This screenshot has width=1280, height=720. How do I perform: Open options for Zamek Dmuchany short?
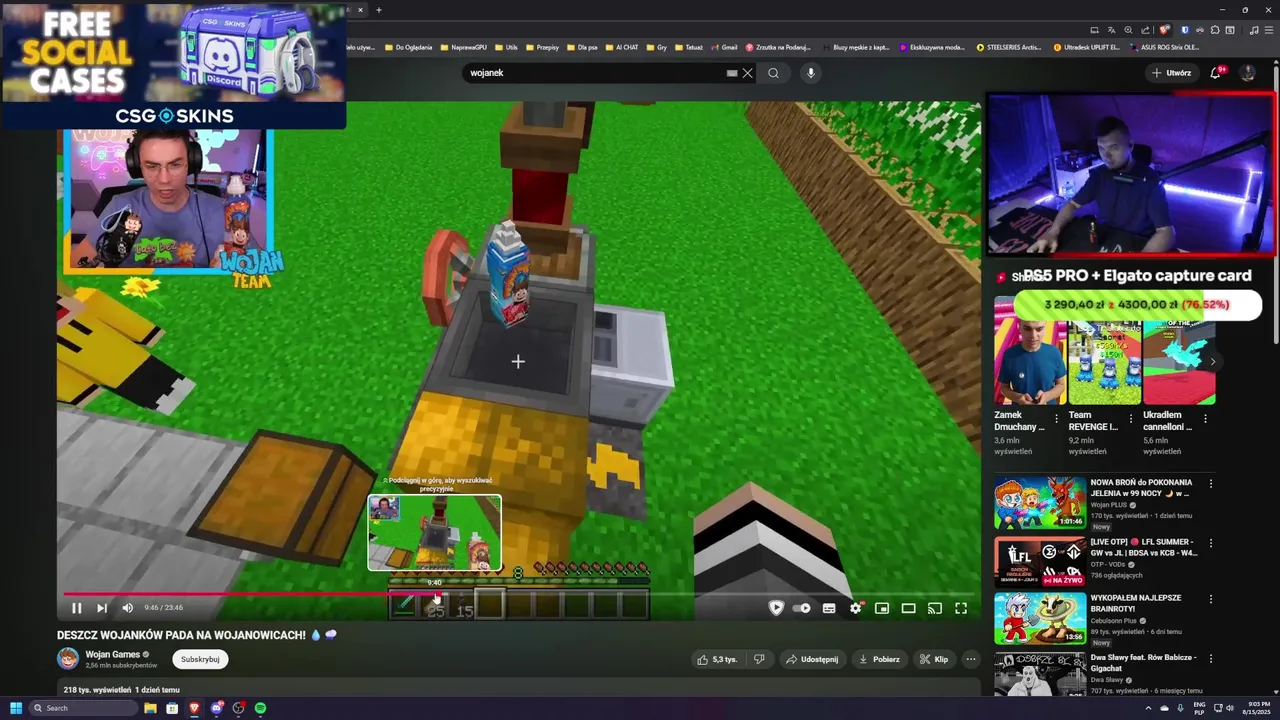tap(1056, 419)
